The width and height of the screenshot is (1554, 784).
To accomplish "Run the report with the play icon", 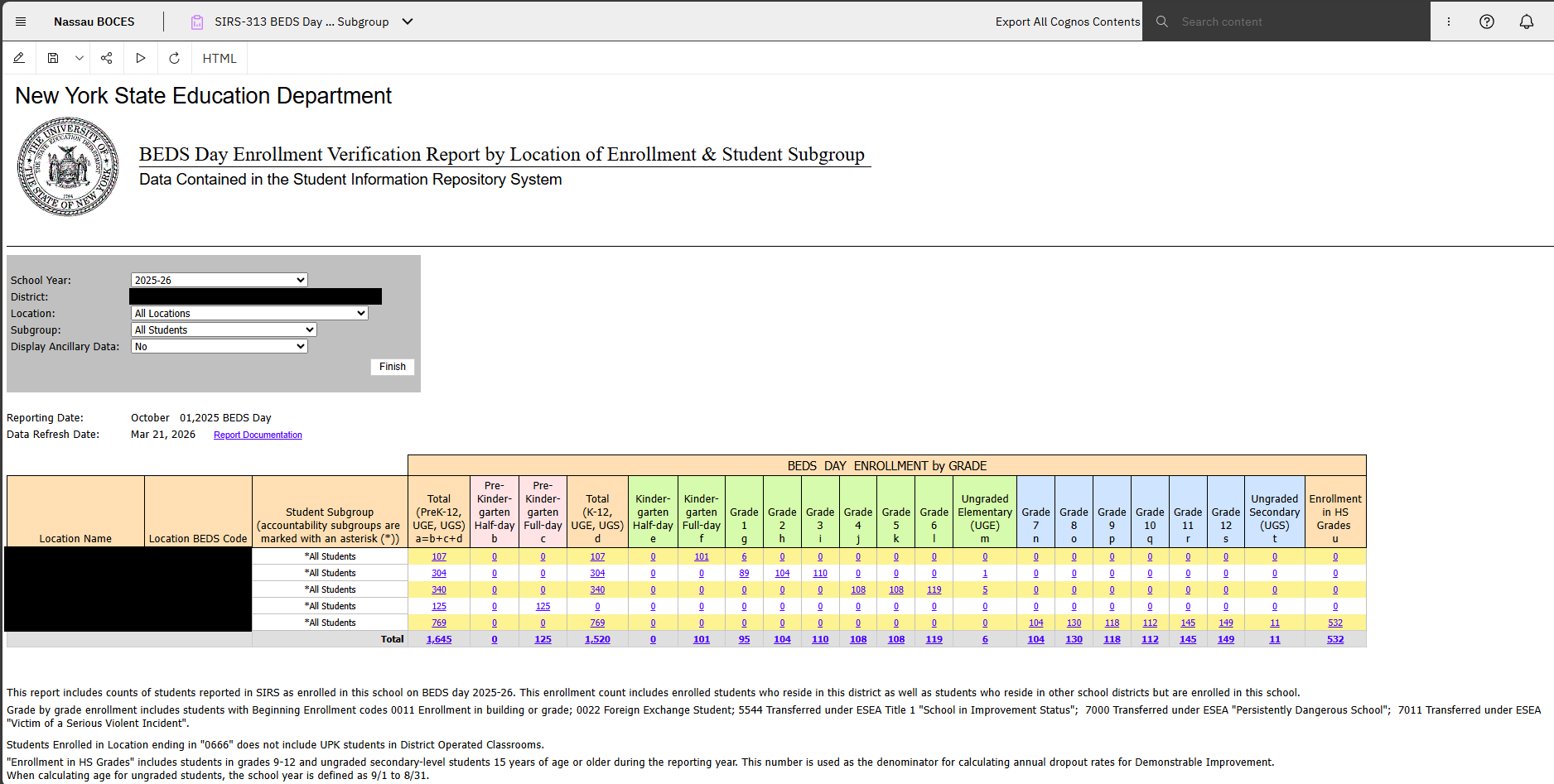I will (x=141, y=58).
